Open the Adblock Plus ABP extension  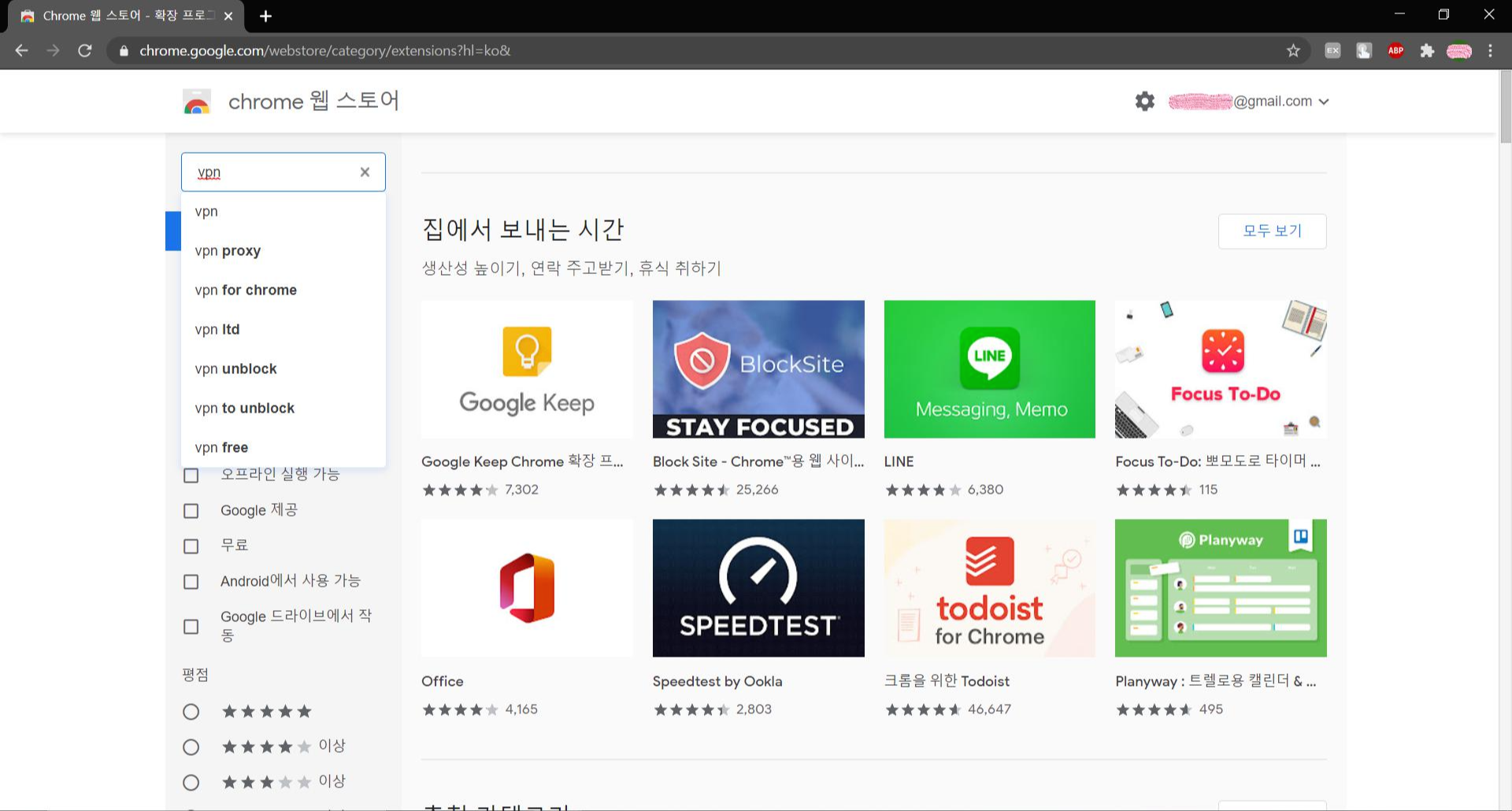(1395, 50)
